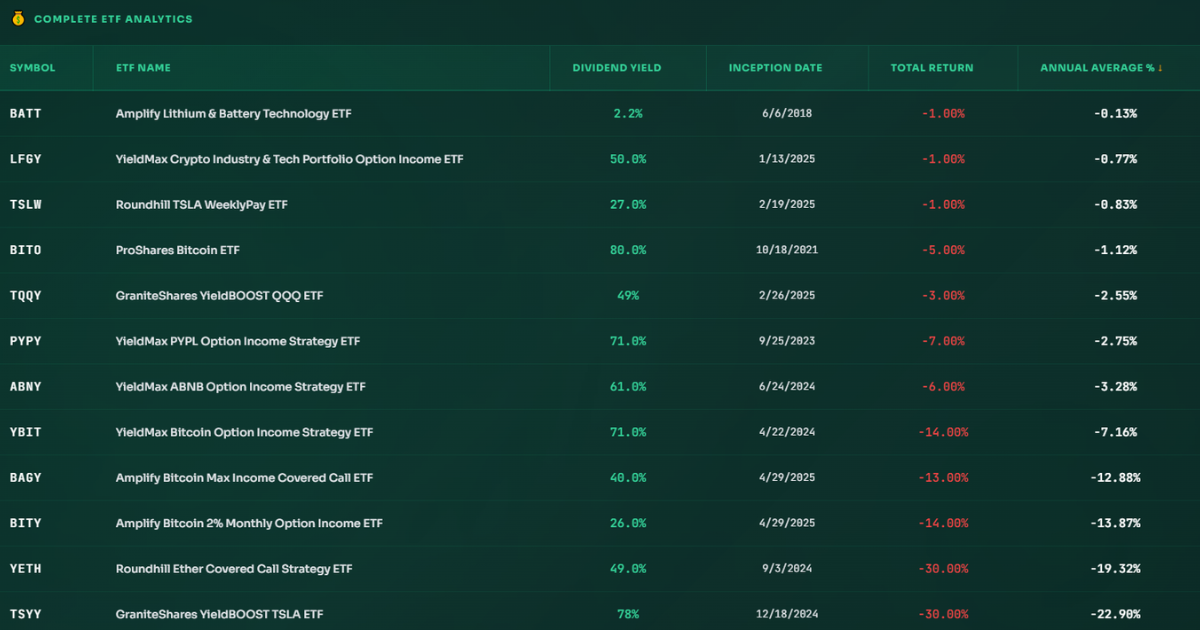Click annual average value -0.13%
This screenshot has height=630, width=1200.
point(1115,114)
